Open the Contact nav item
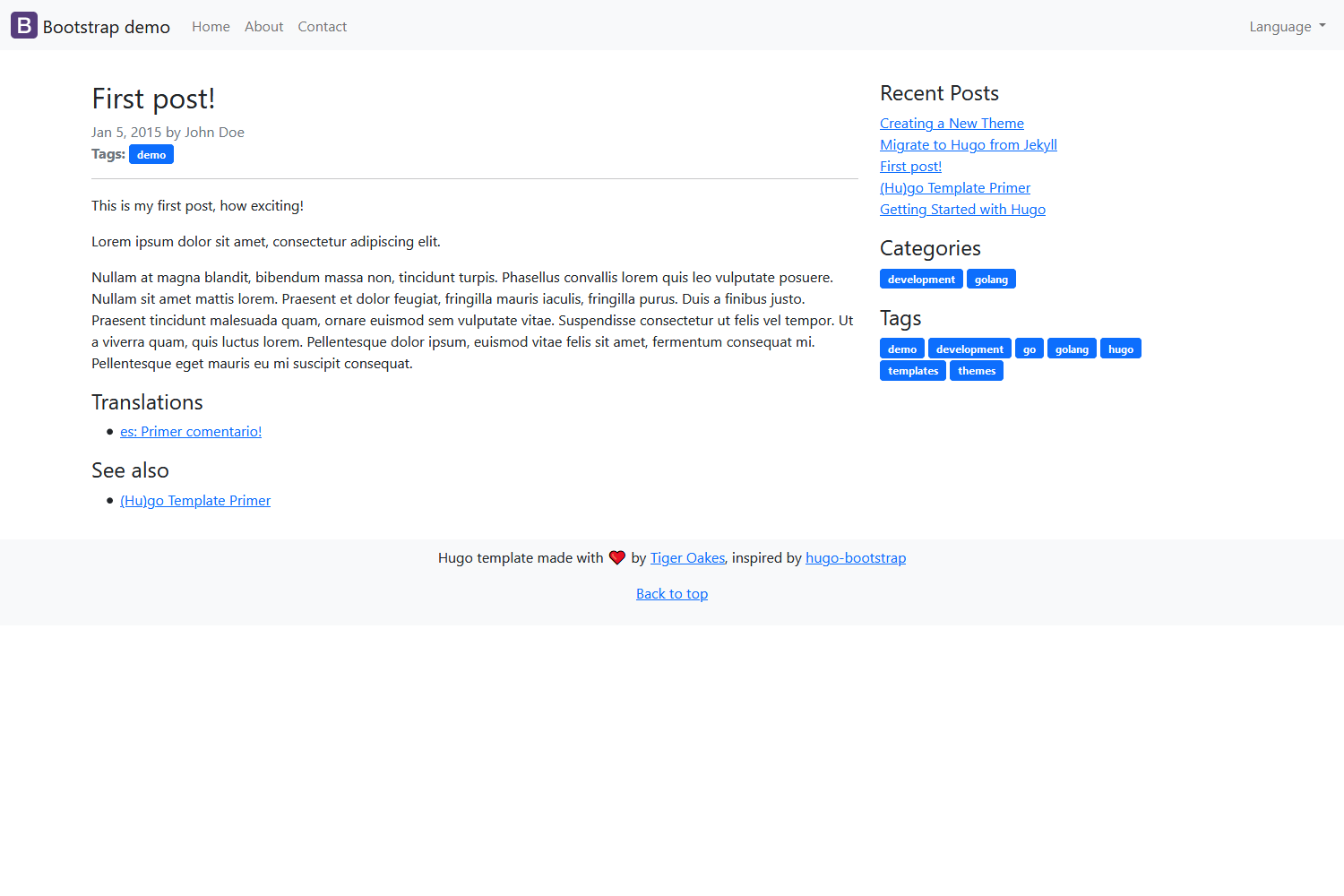The width and height of the screenshot is (1344, 896). tap(322, 27)
